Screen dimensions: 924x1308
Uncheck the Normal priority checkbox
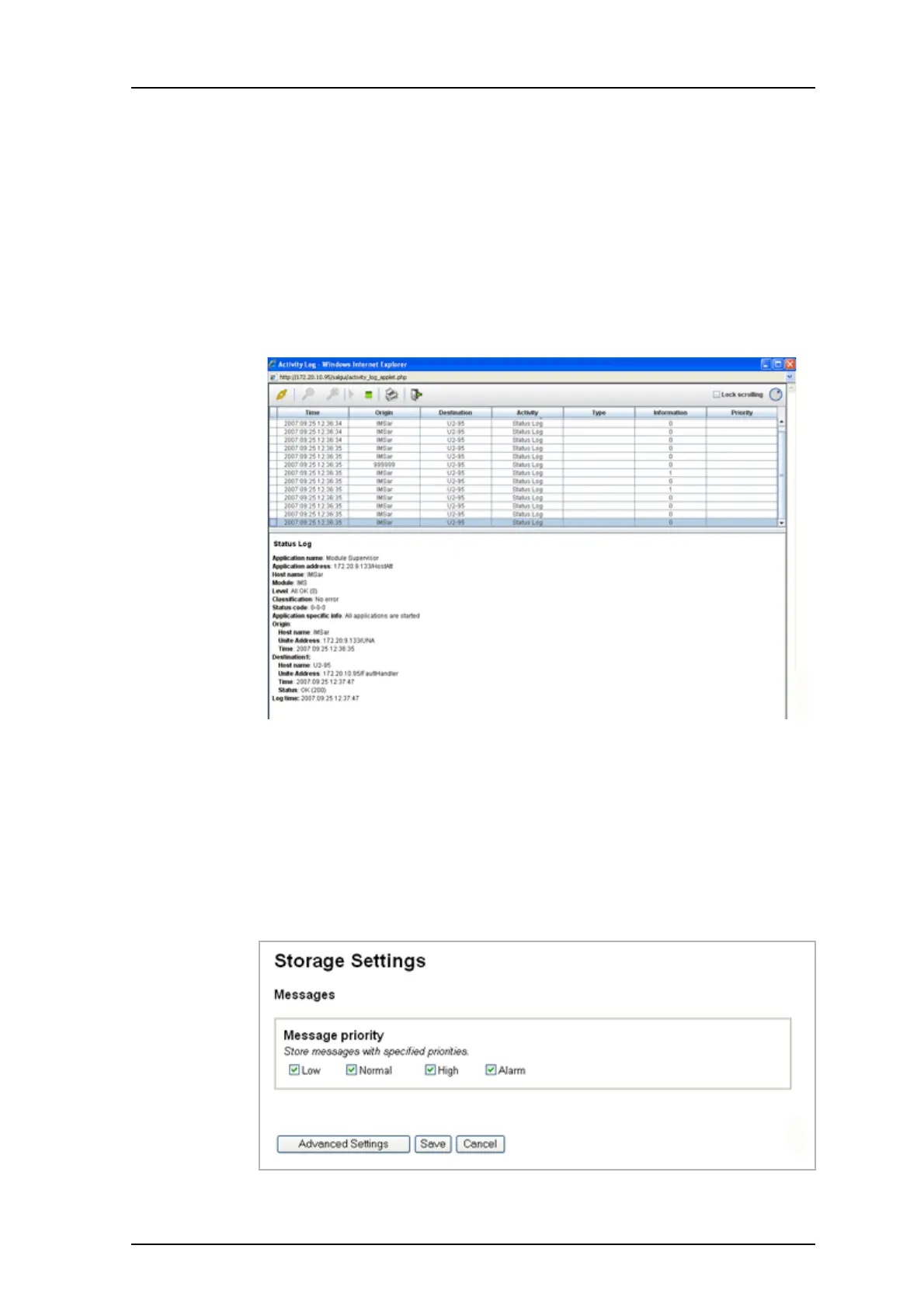[x=352, y=1070]
